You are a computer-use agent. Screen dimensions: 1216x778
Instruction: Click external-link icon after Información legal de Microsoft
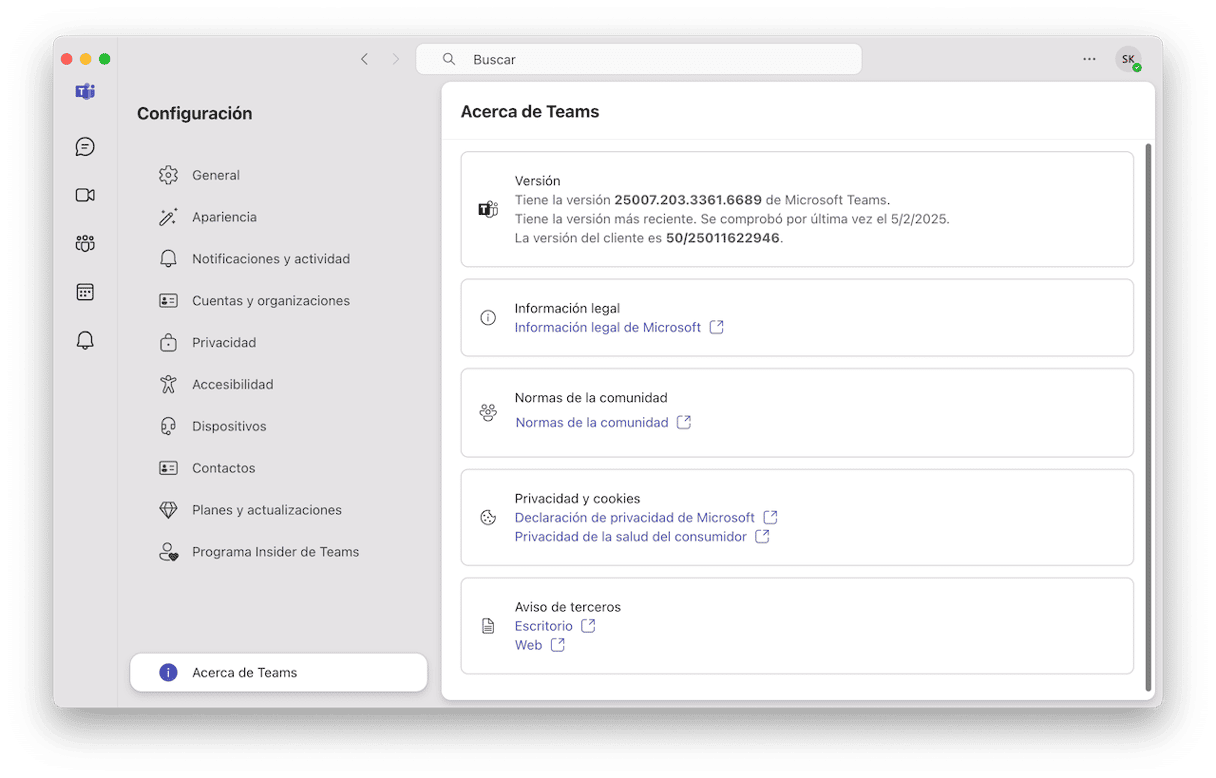pyautogui.click(x=716, y=327)
